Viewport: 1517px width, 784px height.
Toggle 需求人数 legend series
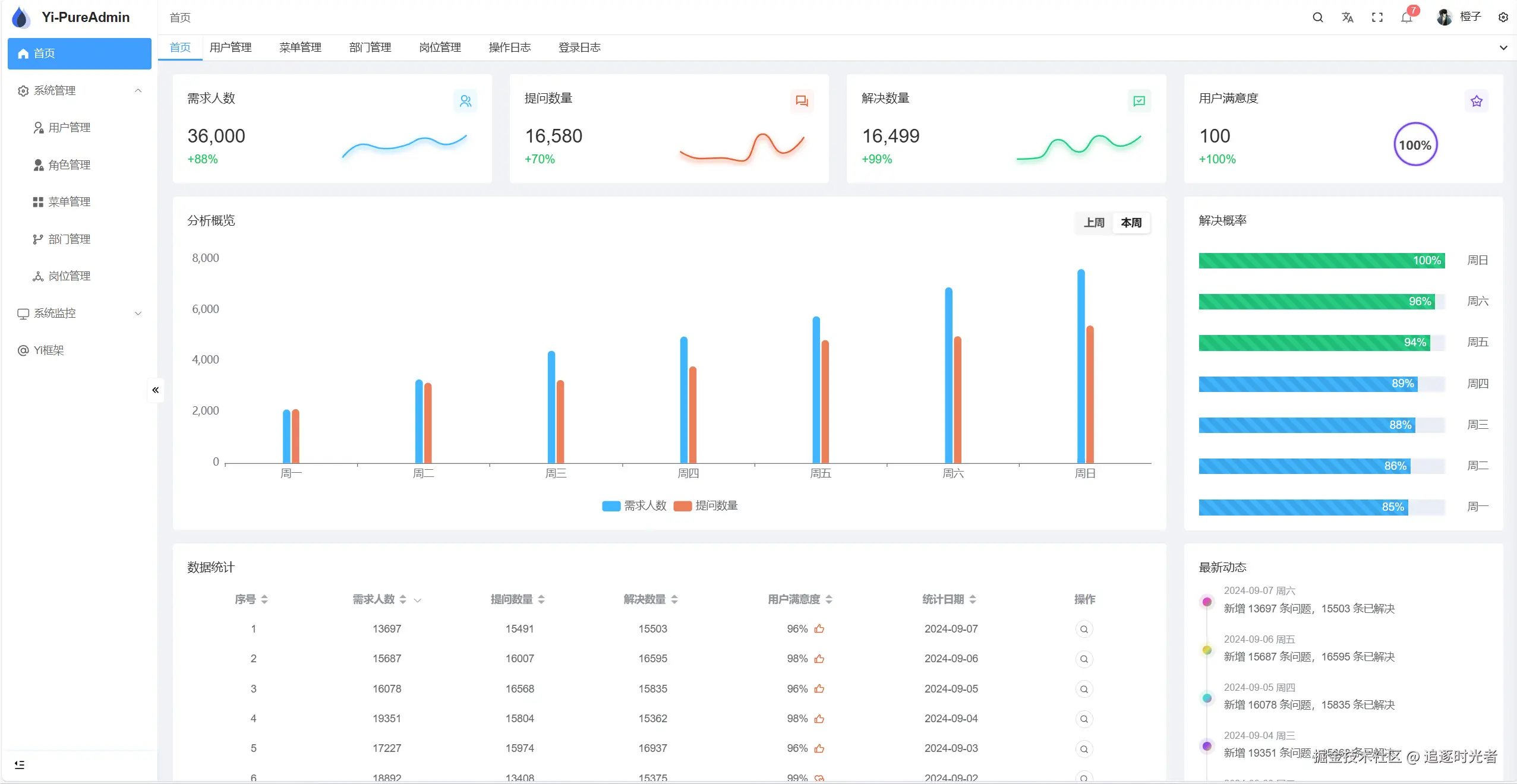coord(634,505)
